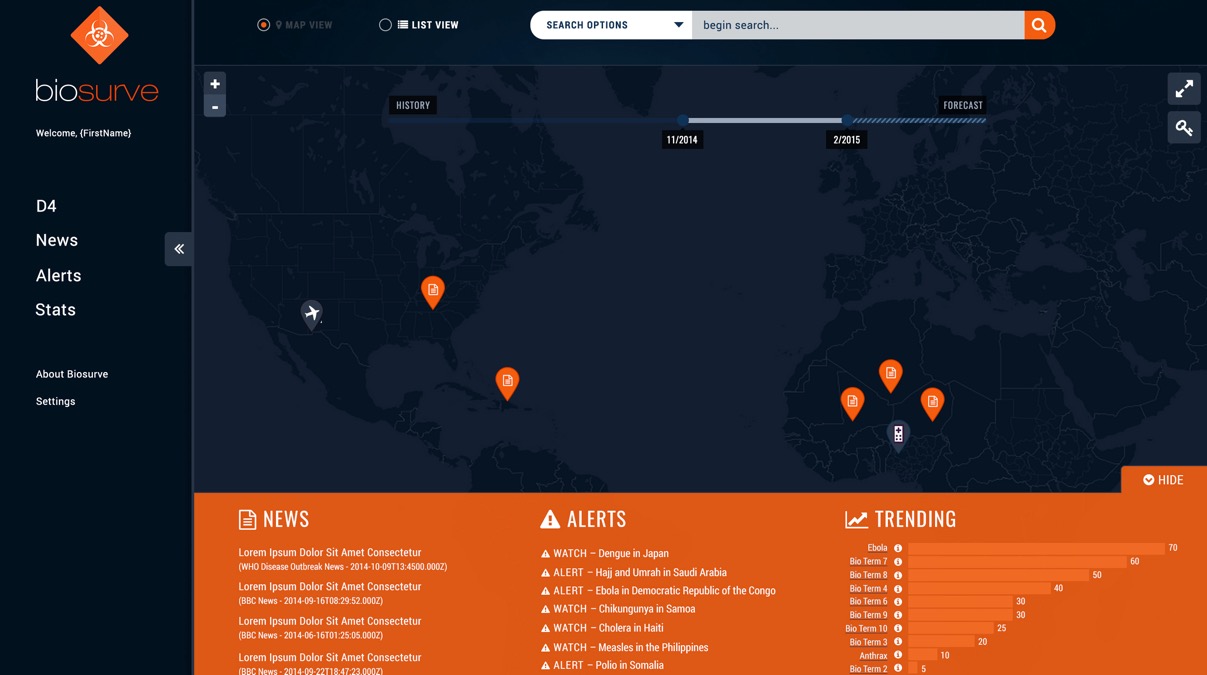This screenshot has width=1207, height=675.
Task: Open the westernmost orange marker in Africa
Action: [x=852, y=402]
